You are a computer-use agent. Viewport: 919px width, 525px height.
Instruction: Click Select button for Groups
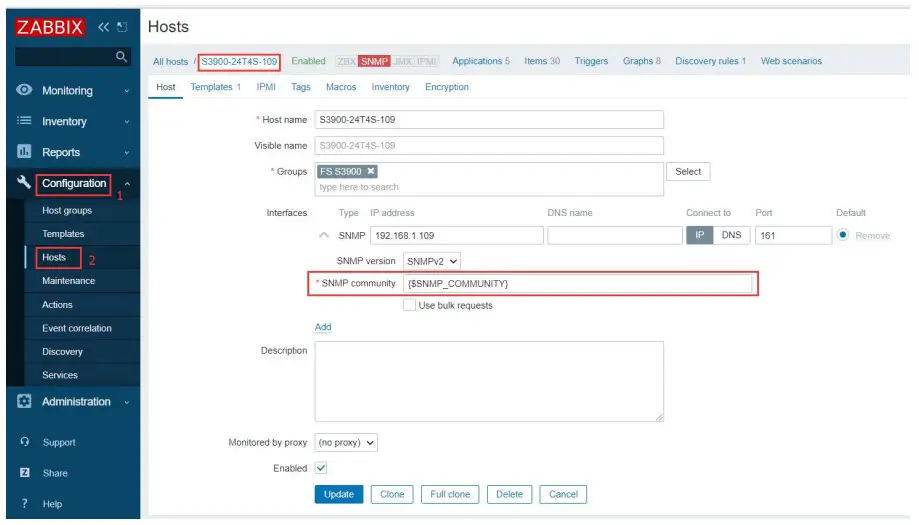pos(688,172)
